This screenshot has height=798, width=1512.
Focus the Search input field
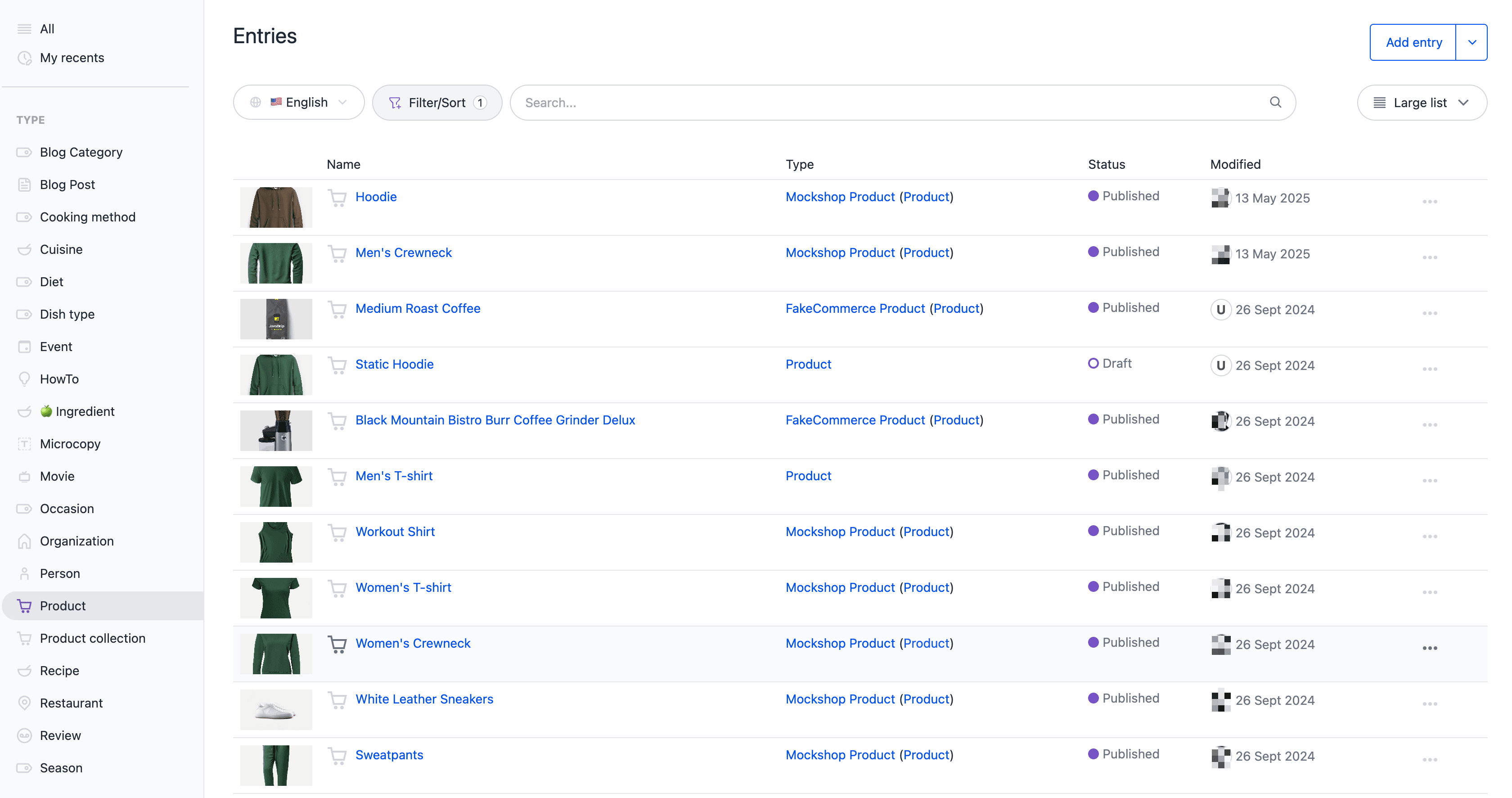[x=902, y=103]
